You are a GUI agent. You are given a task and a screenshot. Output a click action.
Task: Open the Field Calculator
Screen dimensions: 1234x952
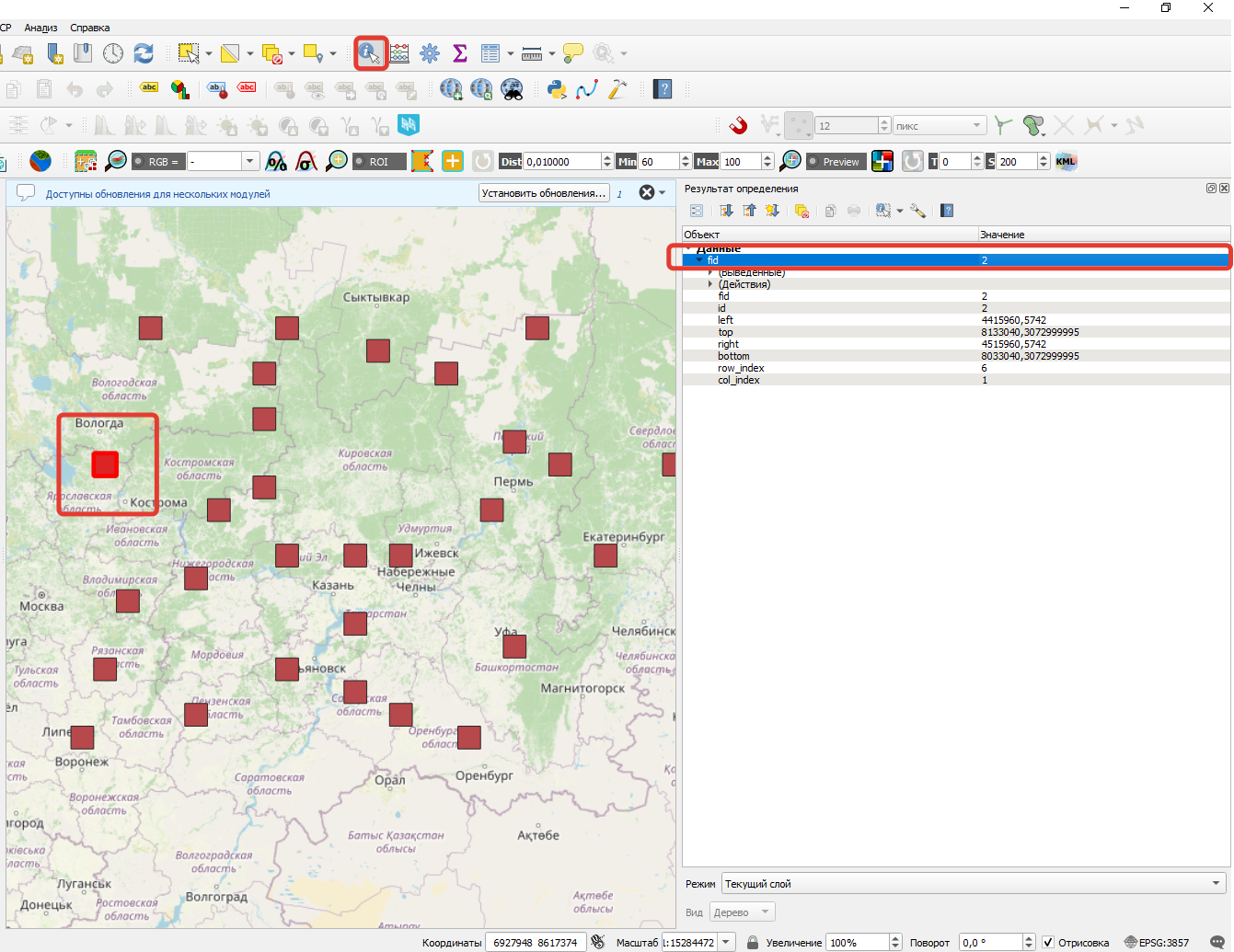pyautogui.click(x=399, y=53)
